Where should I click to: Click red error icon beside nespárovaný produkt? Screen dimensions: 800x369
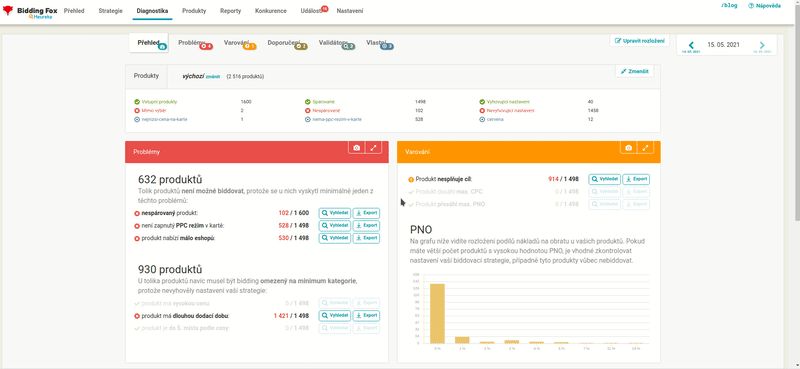(x=137, y=213)
